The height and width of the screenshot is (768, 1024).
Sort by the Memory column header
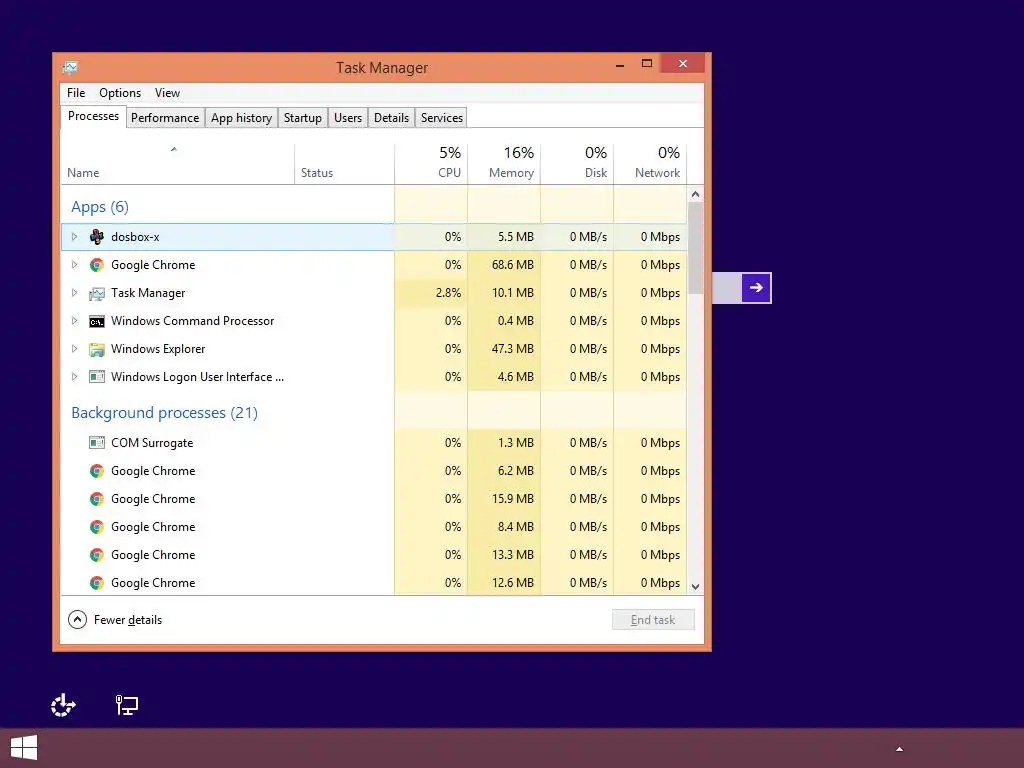coord(504,163)
